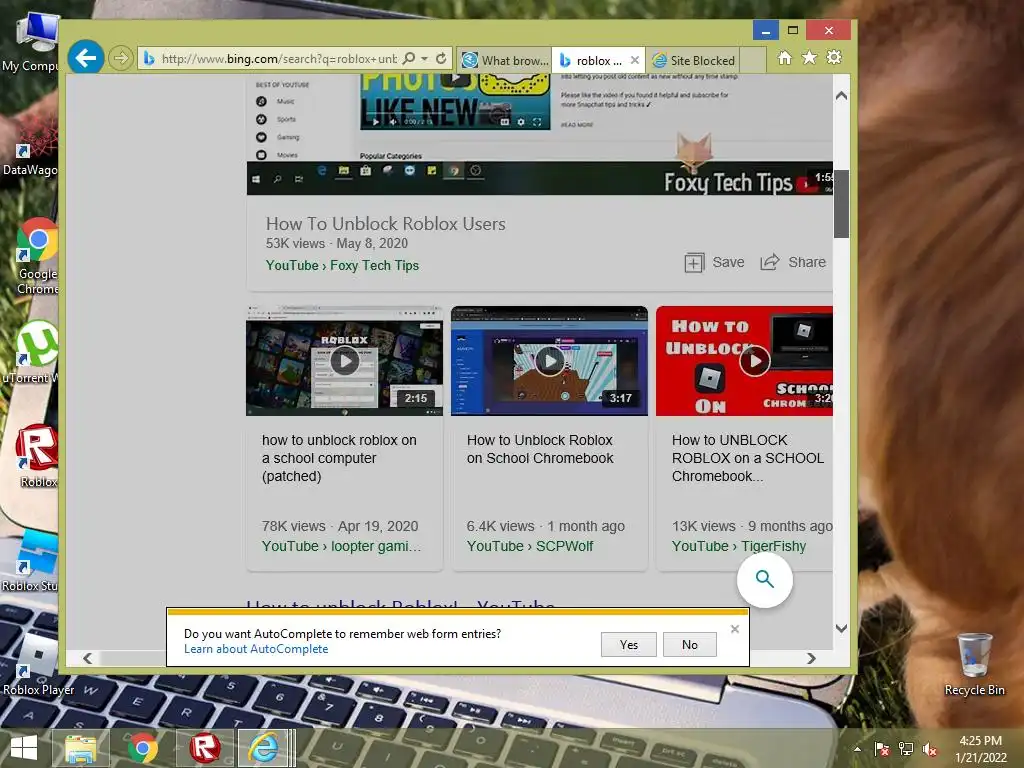Click the floating round search button
The height and width of the screenshot is (768, 1024).
coord(765,579)
